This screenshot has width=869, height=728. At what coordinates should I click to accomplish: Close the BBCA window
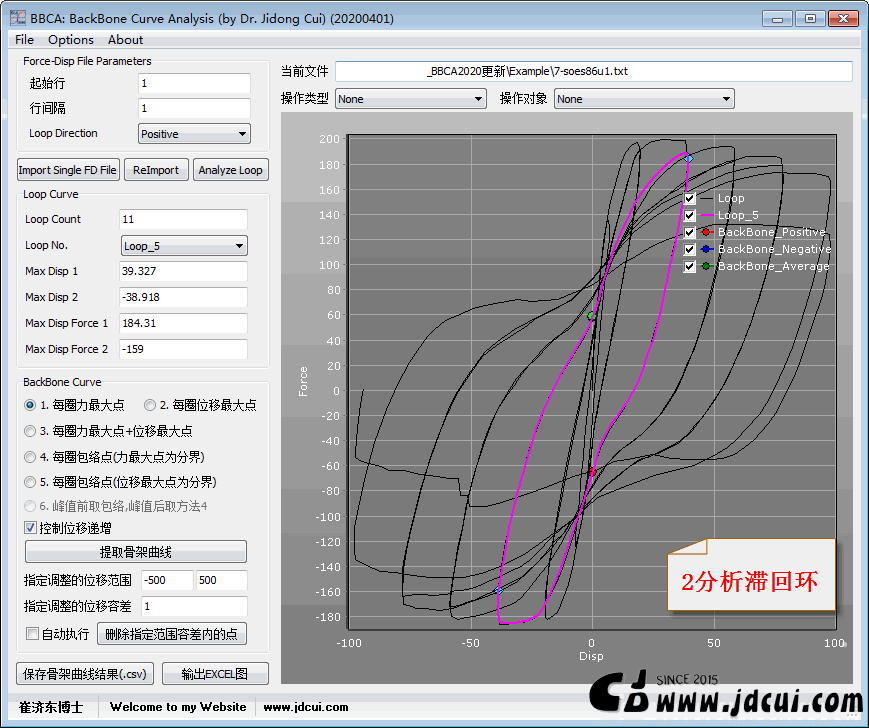(x=843, y=19)
